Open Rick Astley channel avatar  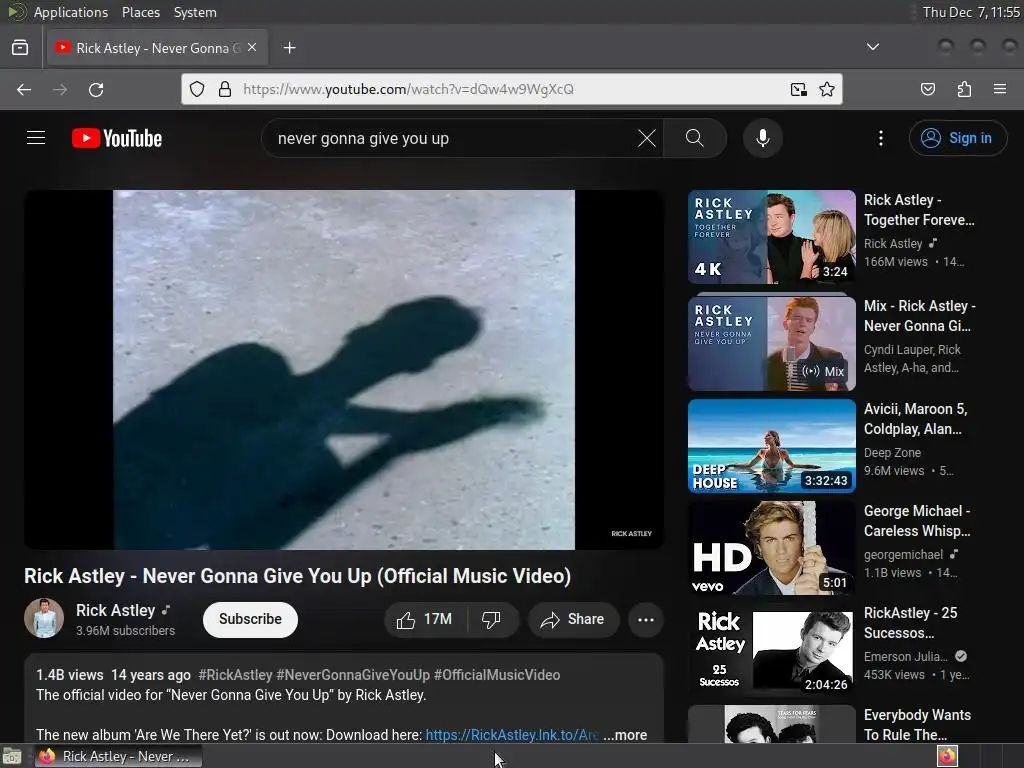coord(44,618)
